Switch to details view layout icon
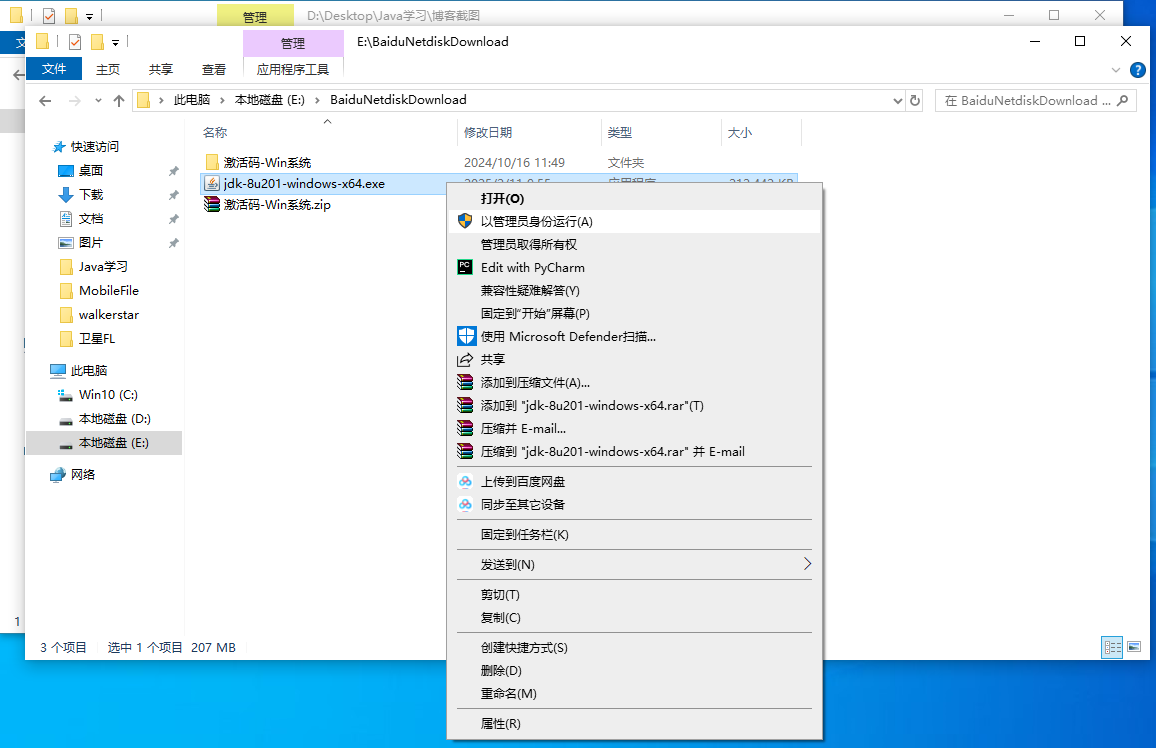1156x748 pixels. point(1112,647)
